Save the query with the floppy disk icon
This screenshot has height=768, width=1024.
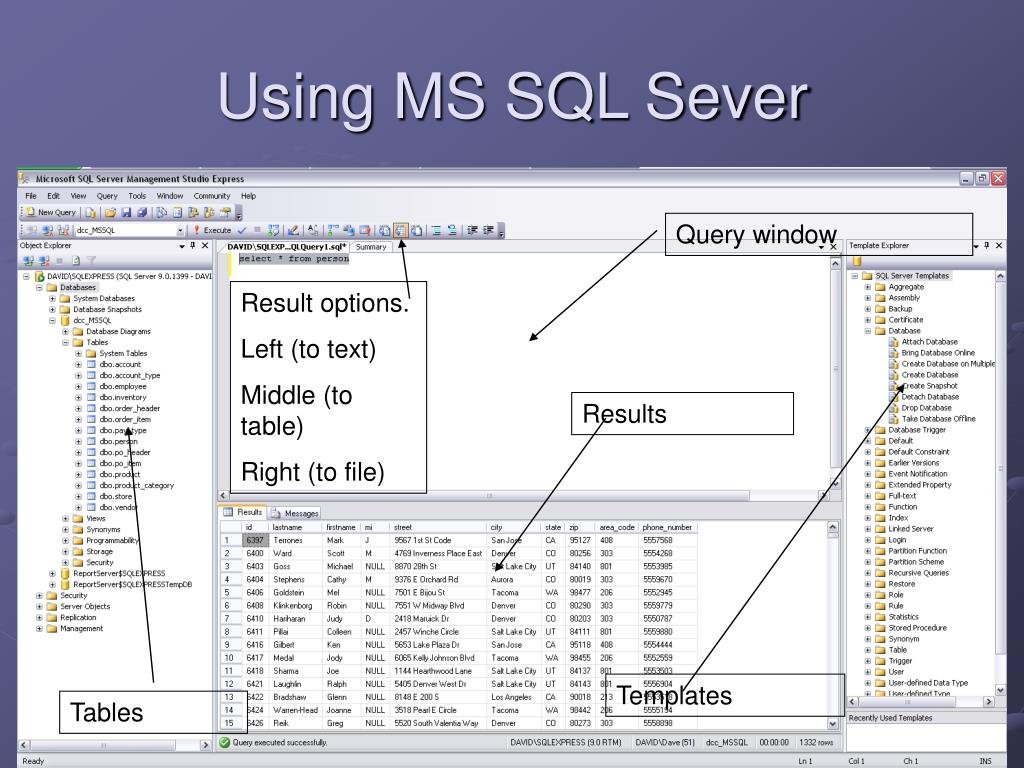coord(126,212)
